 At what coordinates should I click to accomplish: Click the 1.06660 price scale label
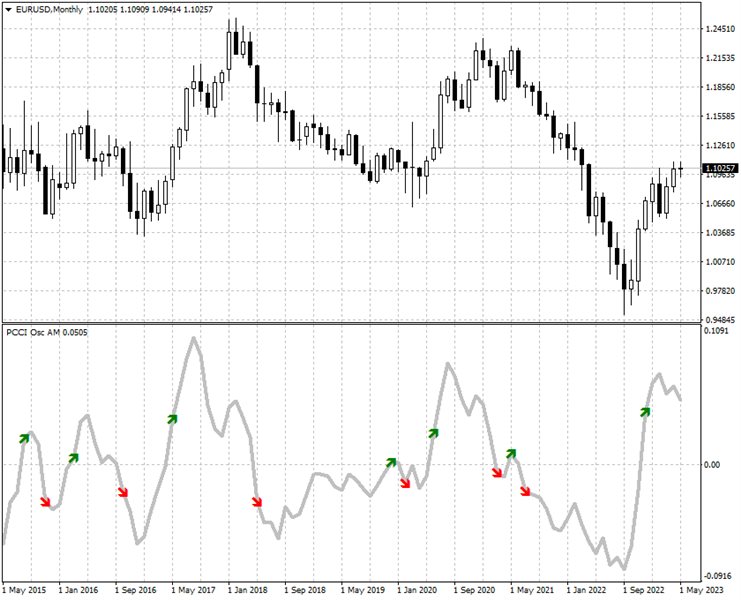pos(720,204)
